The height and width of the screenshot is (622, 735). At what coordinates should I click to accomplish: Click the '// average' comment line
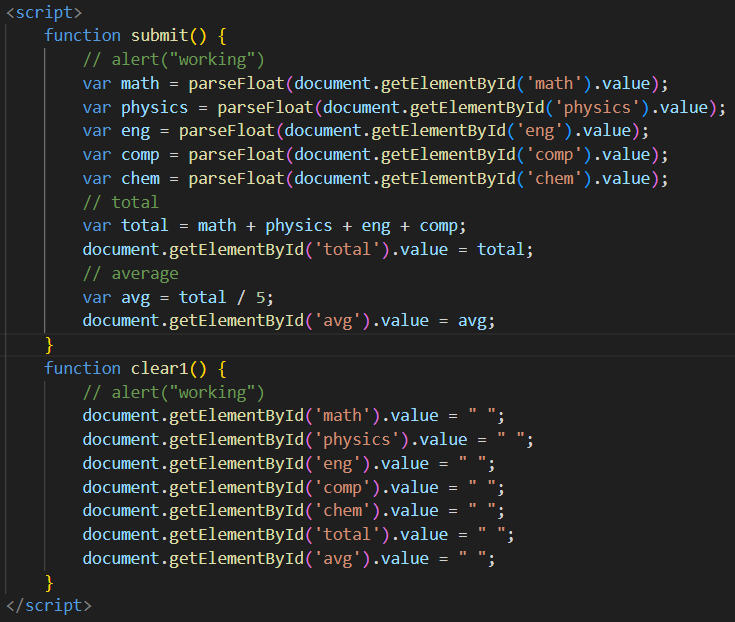(130, 273)
